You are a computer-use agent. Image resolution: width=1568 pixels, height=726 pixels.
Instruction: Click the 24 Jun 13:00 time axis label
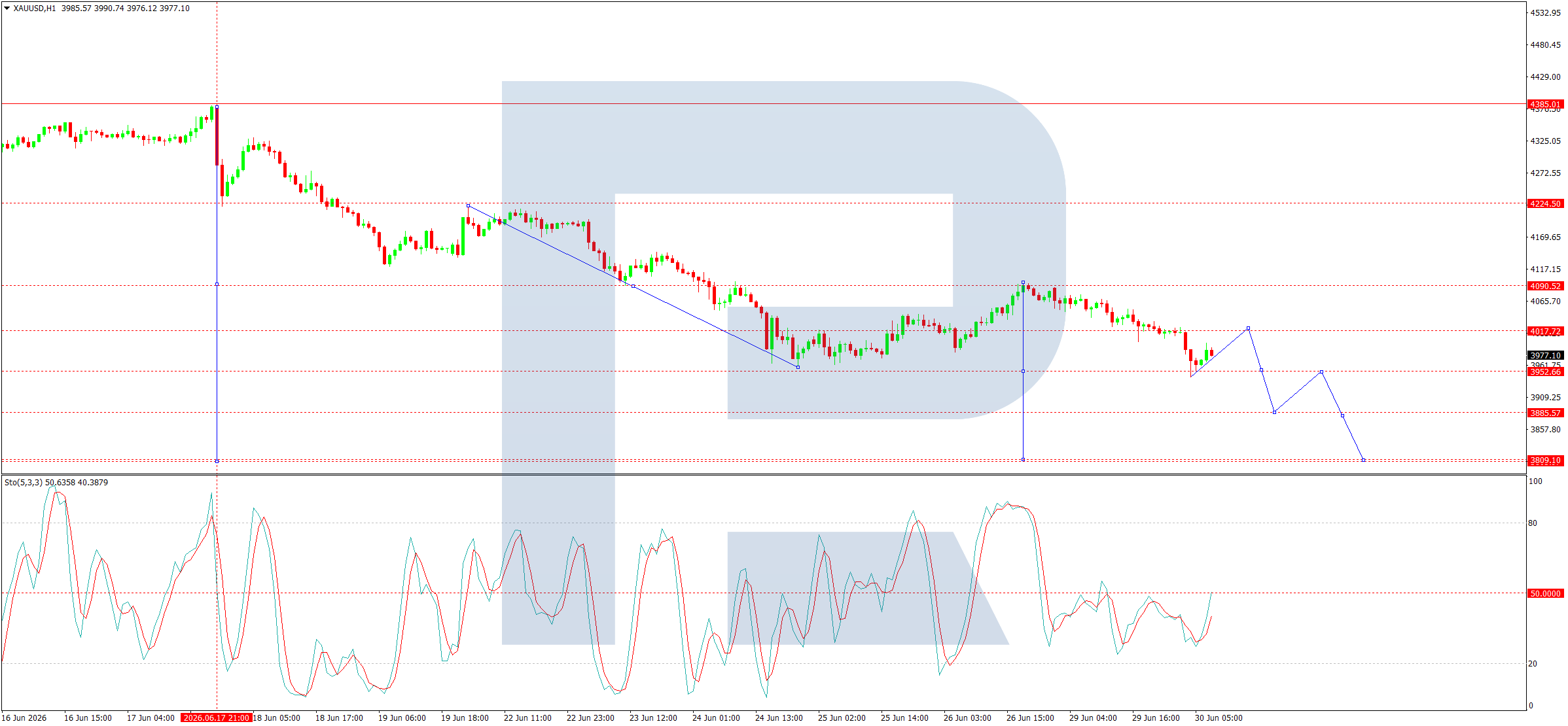779,717
